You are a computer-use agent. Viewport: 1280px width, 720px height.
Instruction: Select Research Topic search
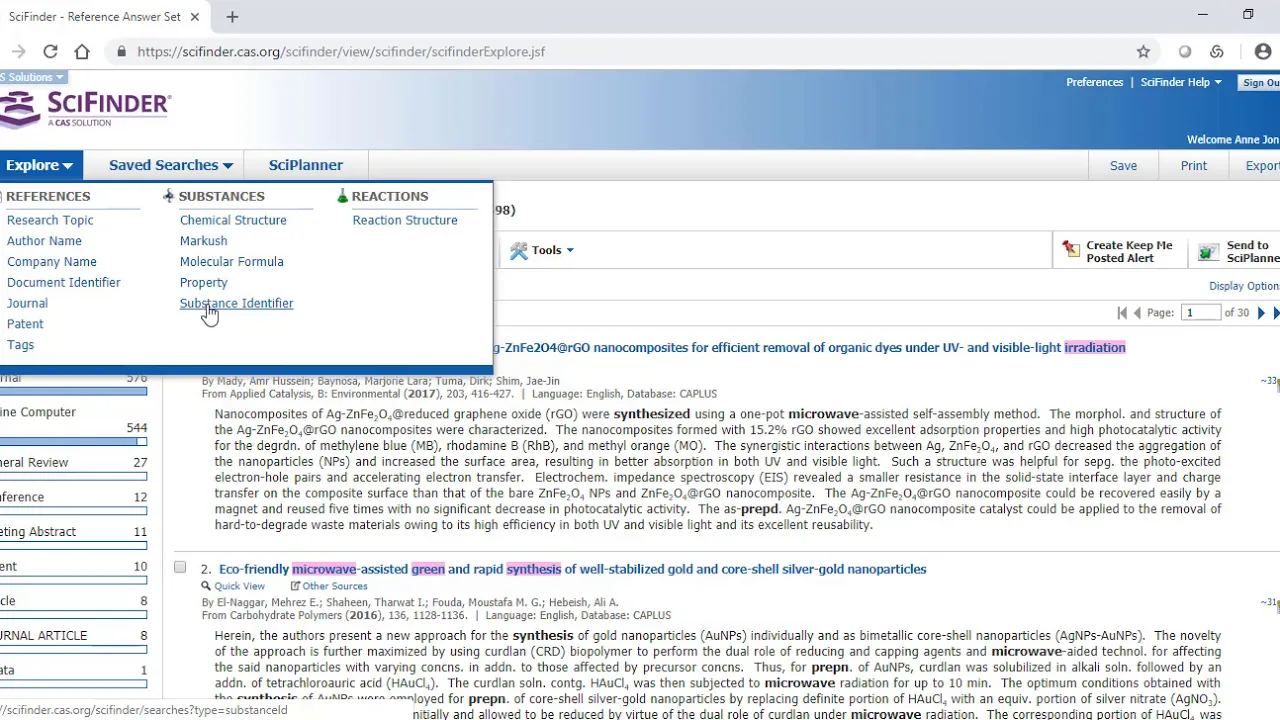tap(50, 220)
